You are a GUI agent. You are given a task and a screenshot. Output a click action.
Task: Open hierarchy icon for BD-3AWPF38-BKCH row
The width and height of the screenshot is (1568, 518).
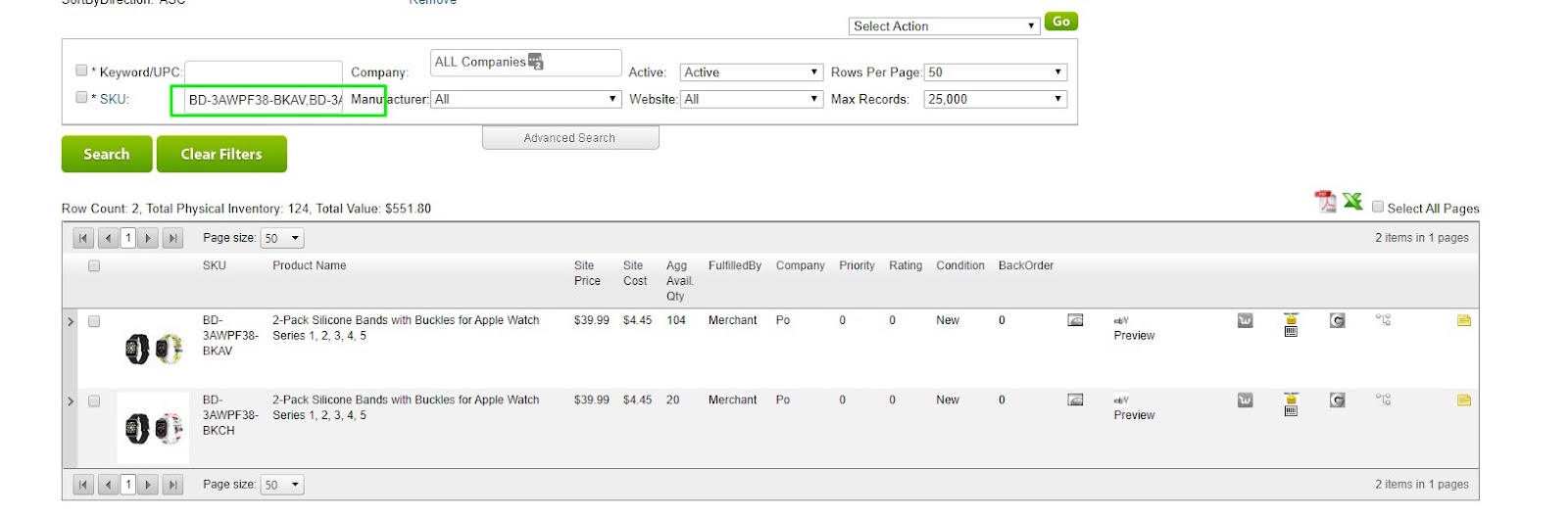tap(1383, 400)
